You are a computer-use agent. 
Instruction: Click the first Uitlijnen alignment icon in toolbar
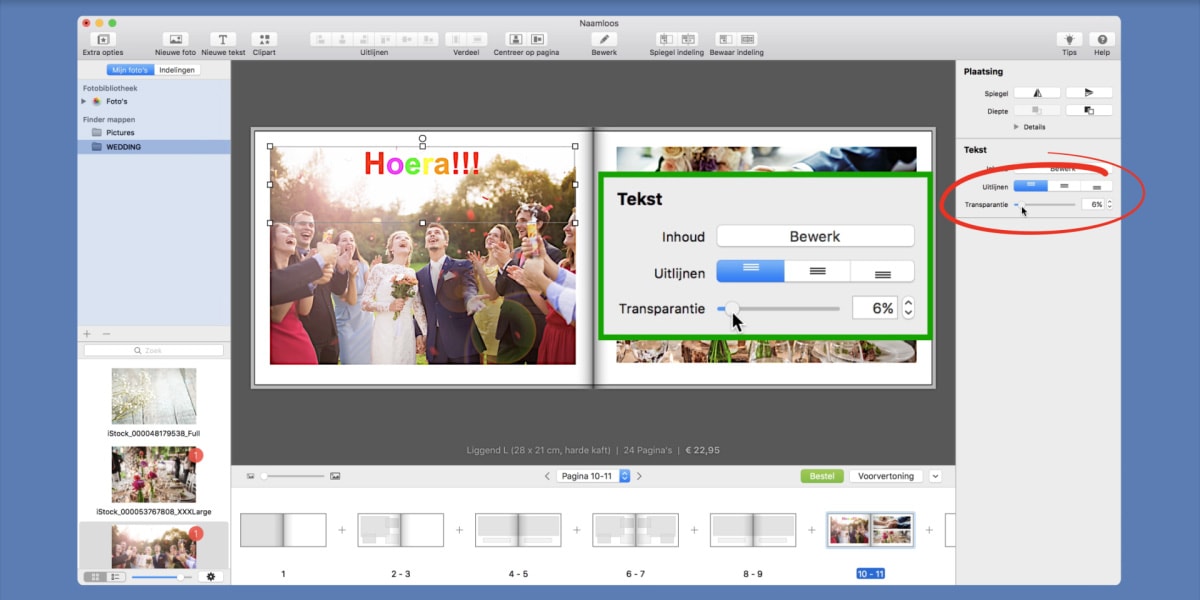click(x=320, y=39)
